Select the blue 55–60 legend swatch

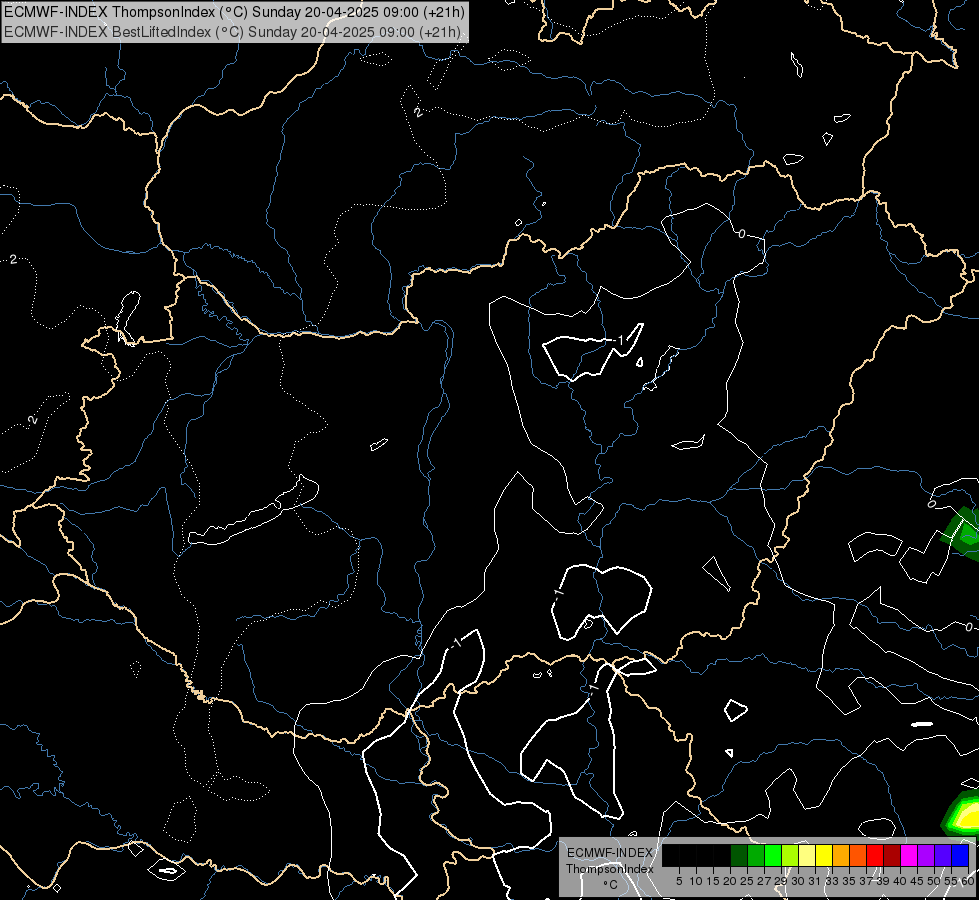tap(960, 855)
